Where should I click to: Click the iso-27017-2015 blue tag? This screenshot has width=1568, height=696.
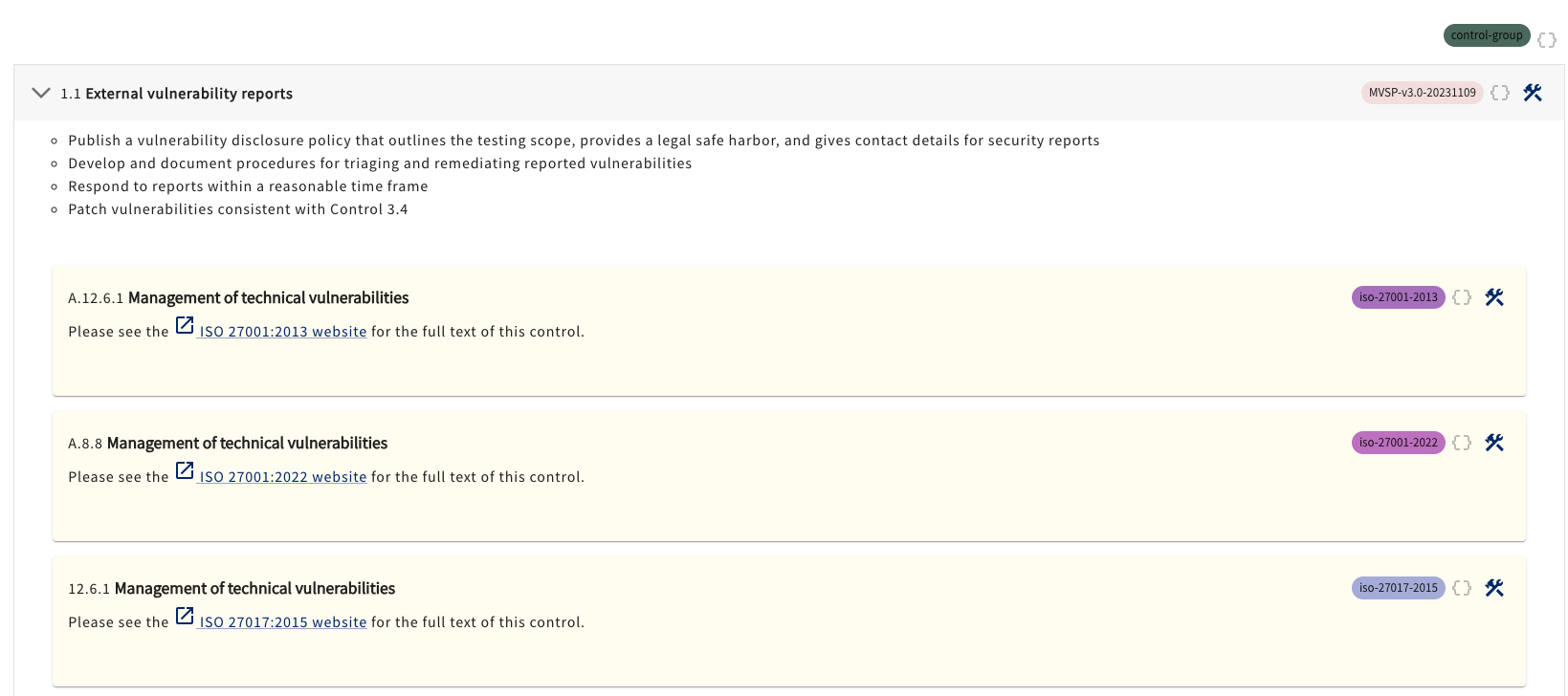(1398, 588)
